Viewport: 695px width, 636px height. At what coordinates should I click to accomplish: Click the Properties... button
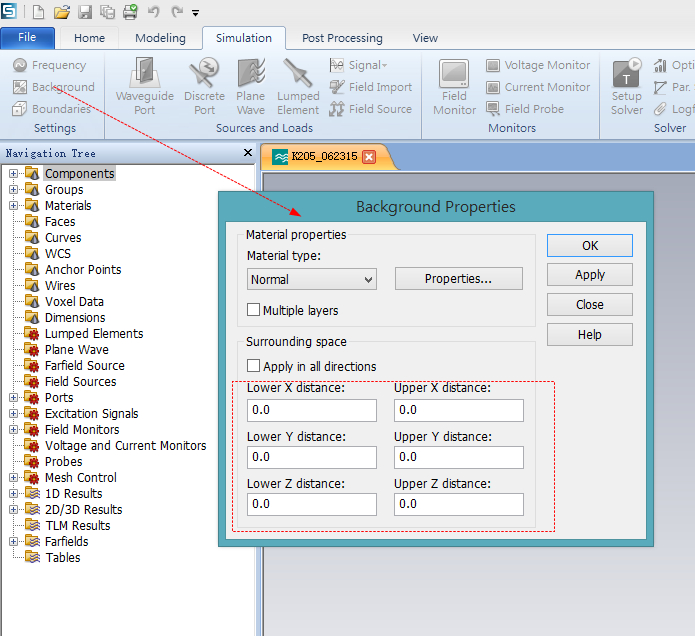[x=458, y=279]
